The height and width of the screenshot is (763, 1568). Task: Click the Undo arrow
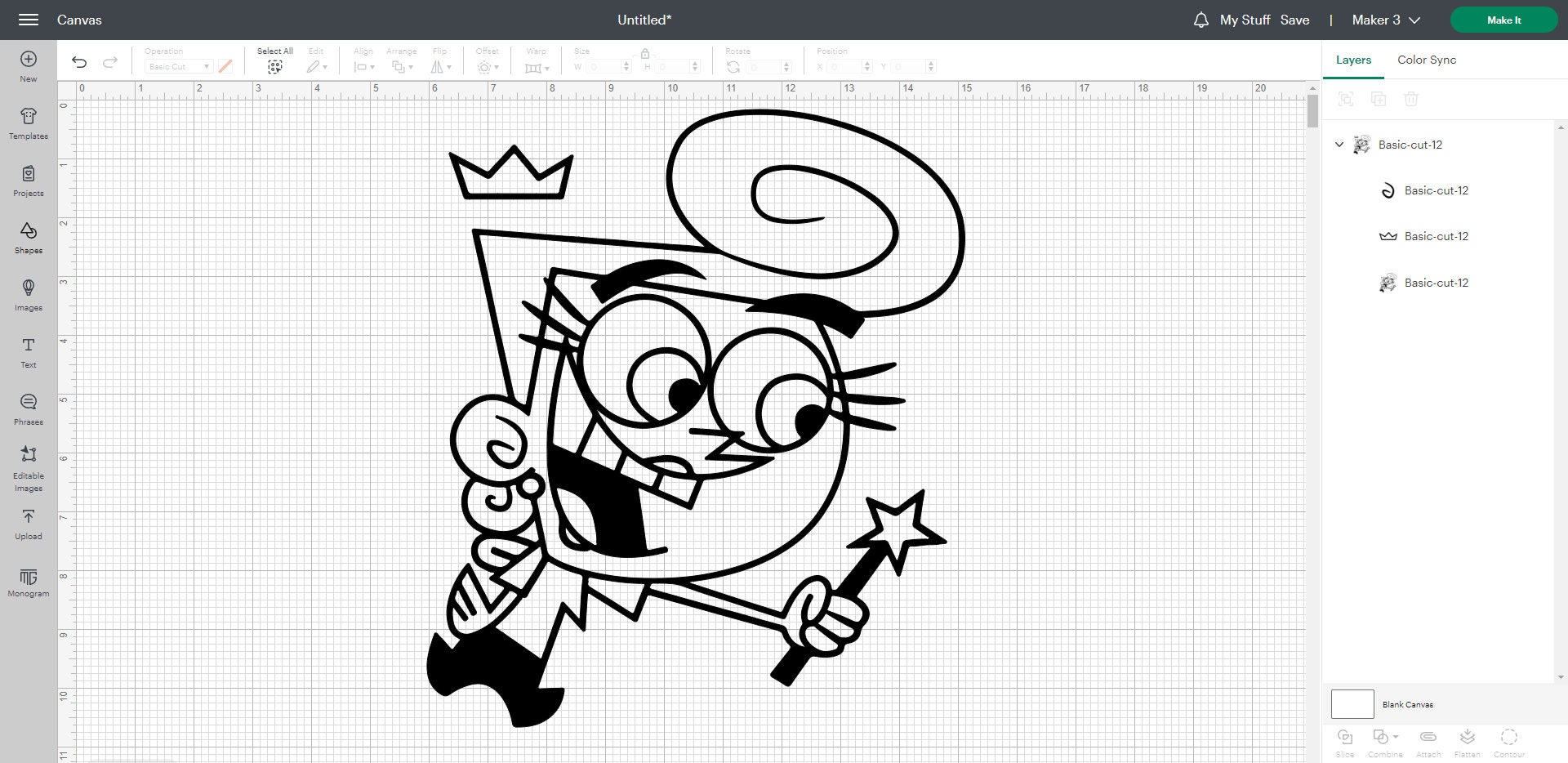pos(78,61)
